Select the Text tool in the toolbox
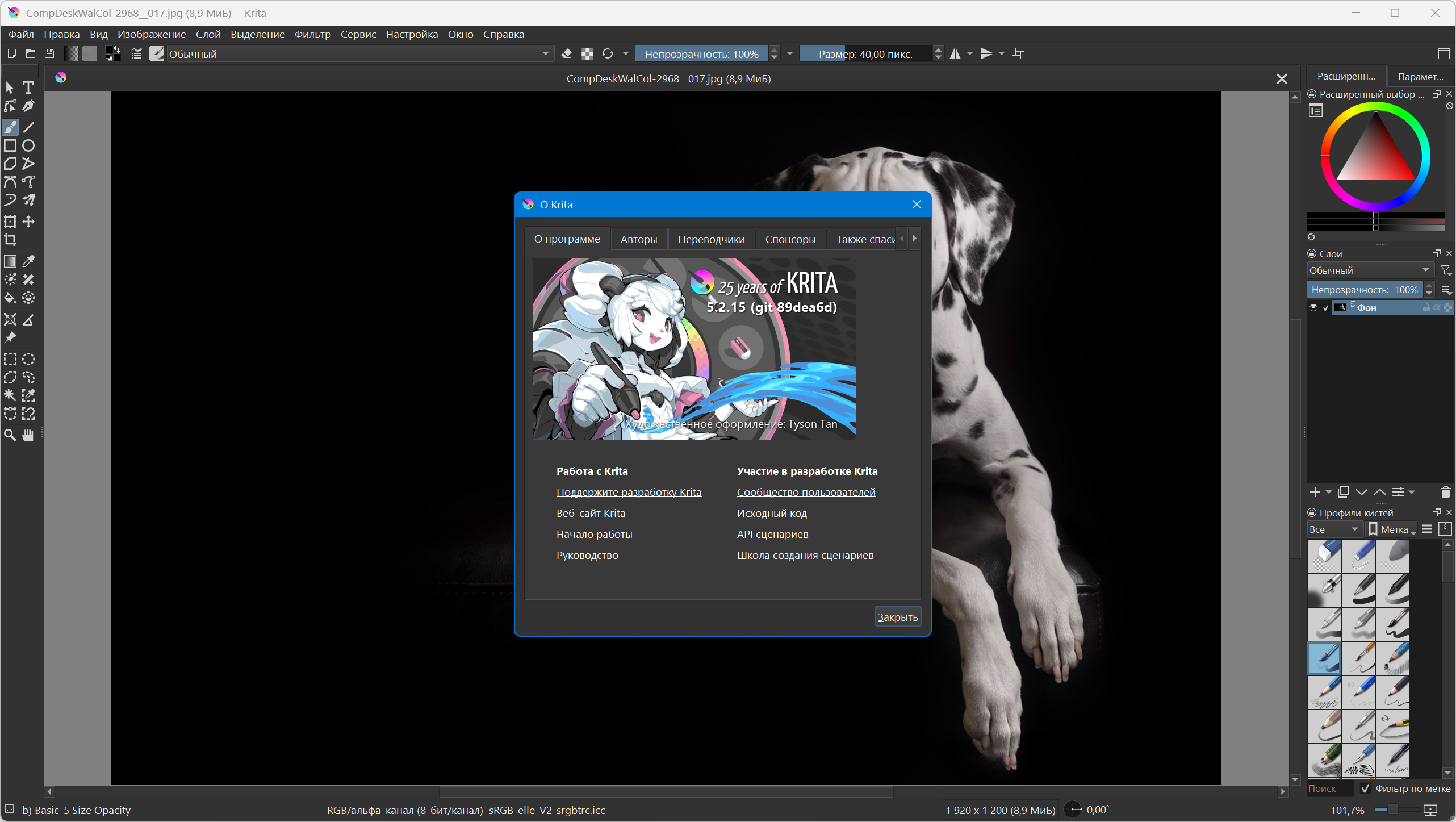This screenshot has height=822, width=1456. [28, 87]
